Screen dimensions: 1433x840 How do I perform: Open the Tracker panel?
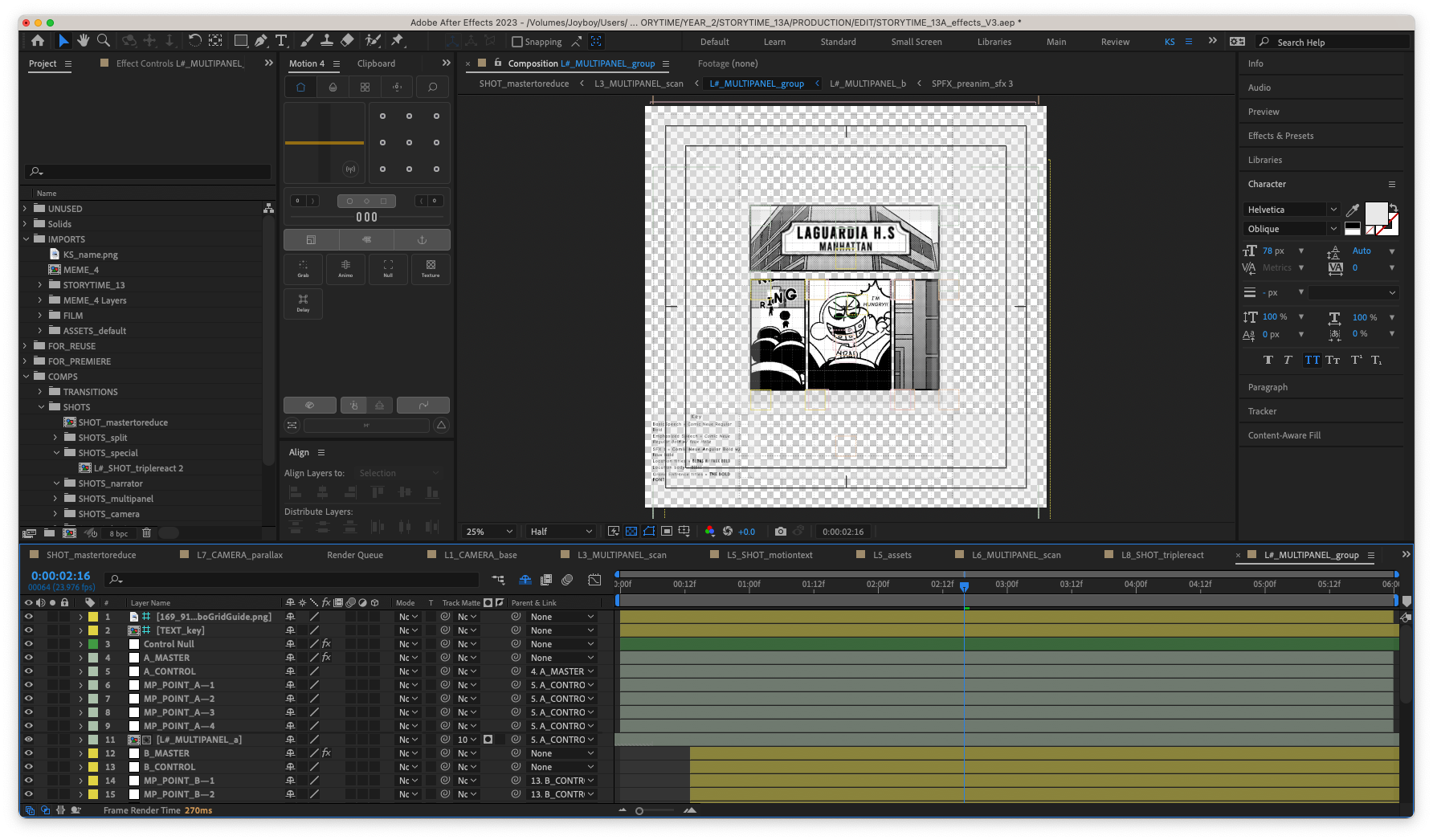click(1262, 411)
